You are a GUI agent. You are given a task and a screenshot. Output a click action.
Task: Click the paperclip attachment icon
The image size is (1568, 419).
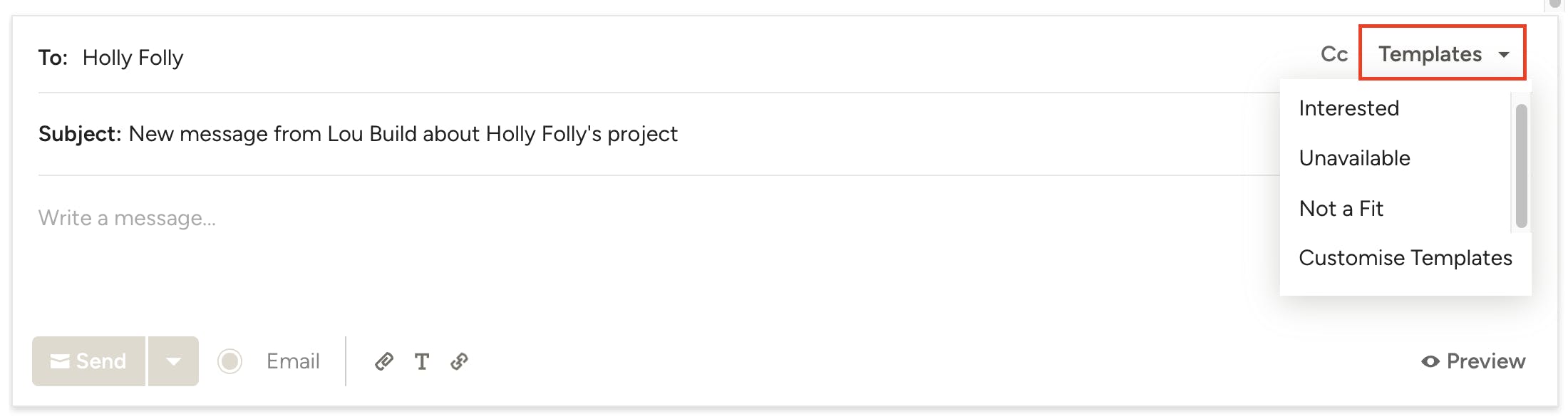coord(384,361)
